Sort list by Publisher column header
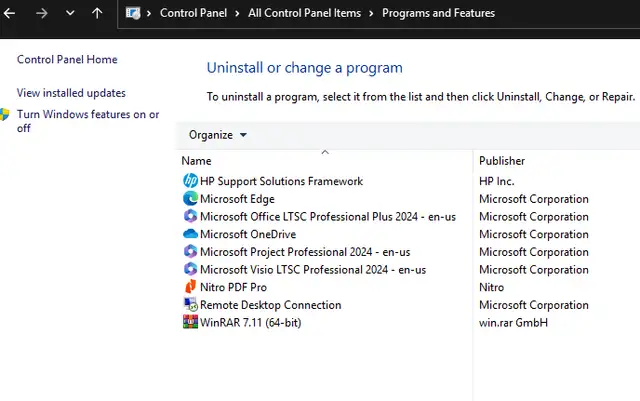 pyautogui.click(x=502, y=161)
